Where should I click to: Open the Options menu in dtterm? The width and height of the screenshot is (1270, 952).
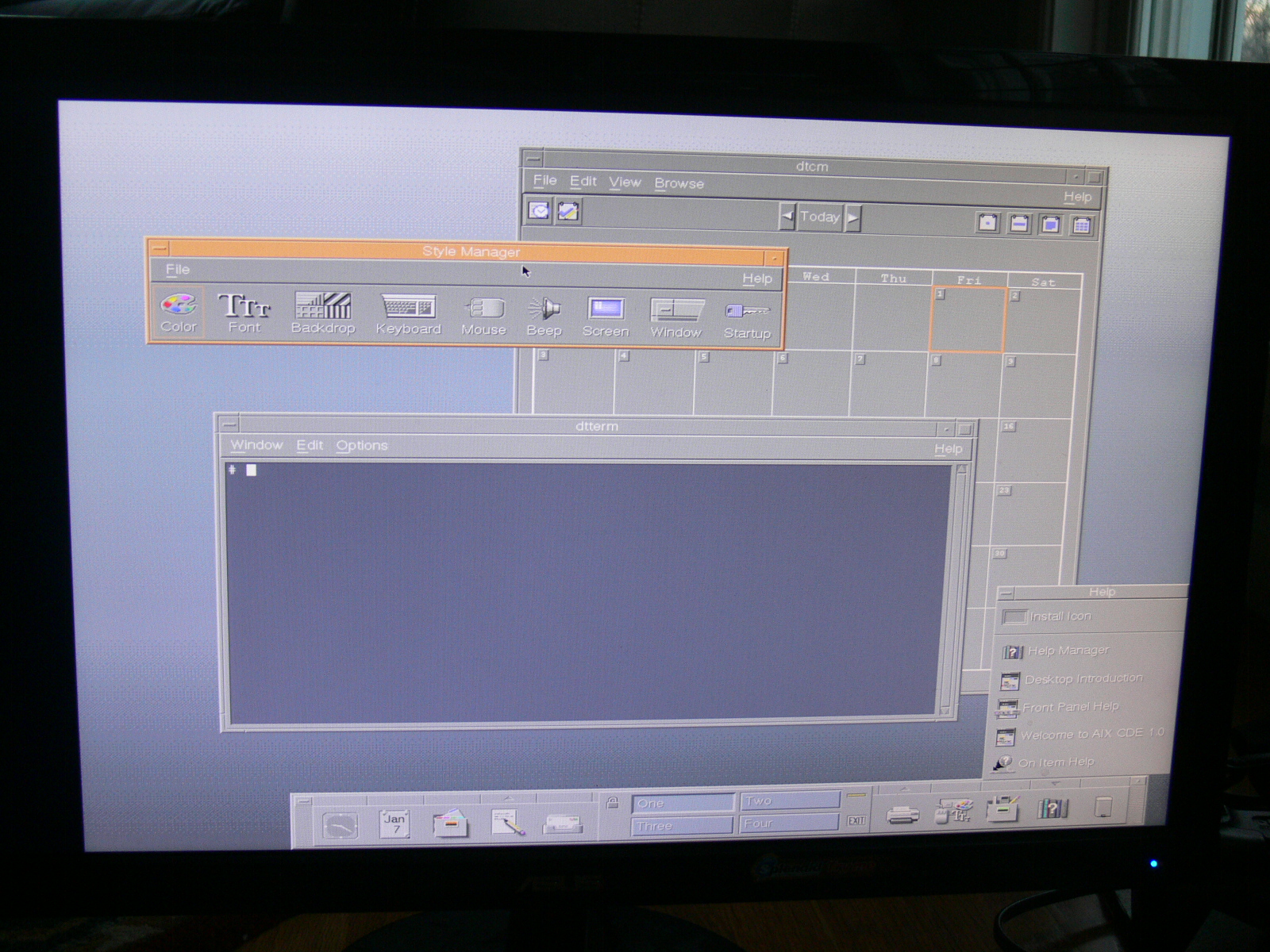[361, 446]
